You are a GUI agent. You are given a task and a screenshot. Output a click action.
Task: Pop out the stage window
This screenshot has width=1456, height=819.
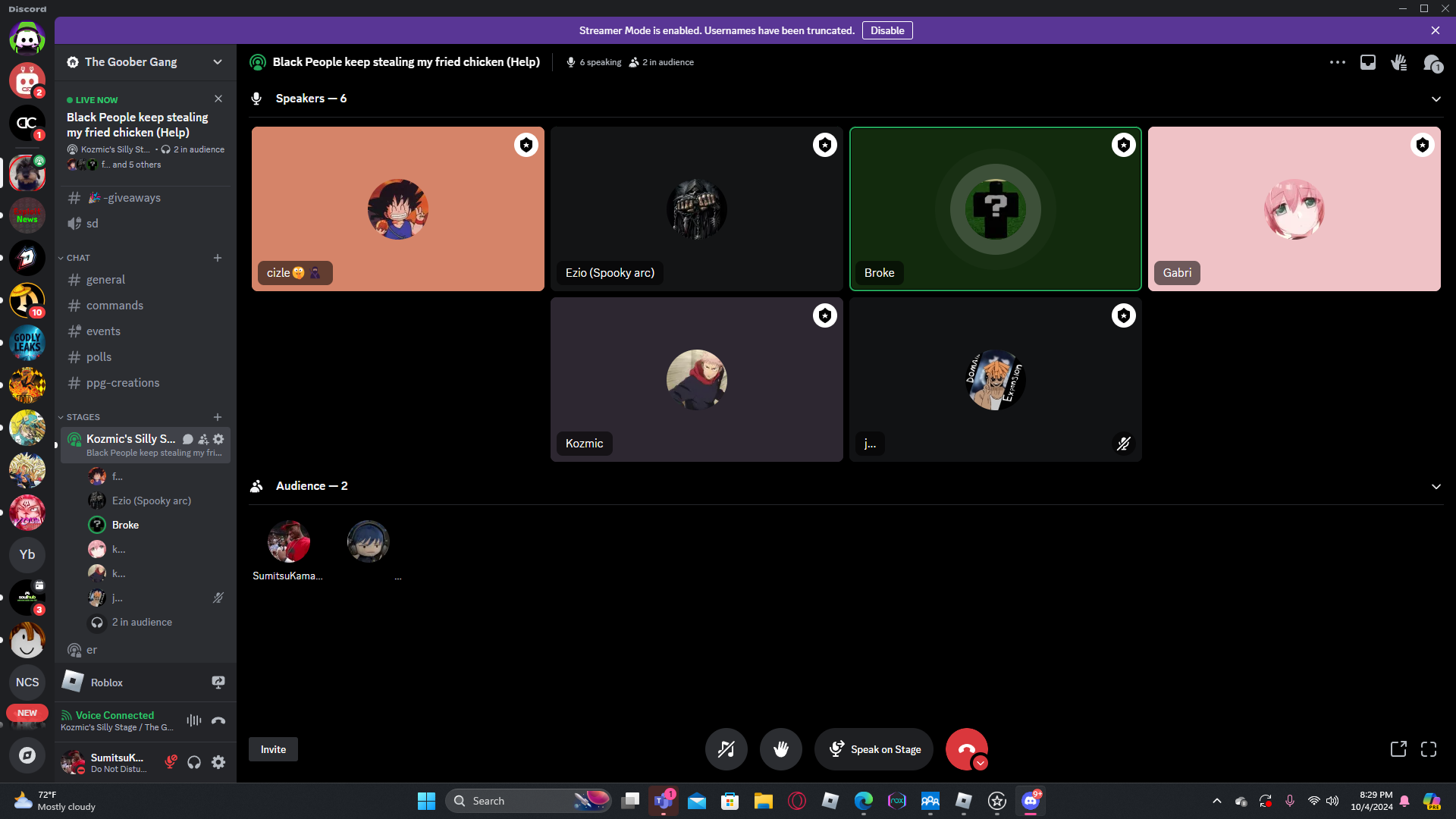pyautogui.click(x=1398, y=749)
